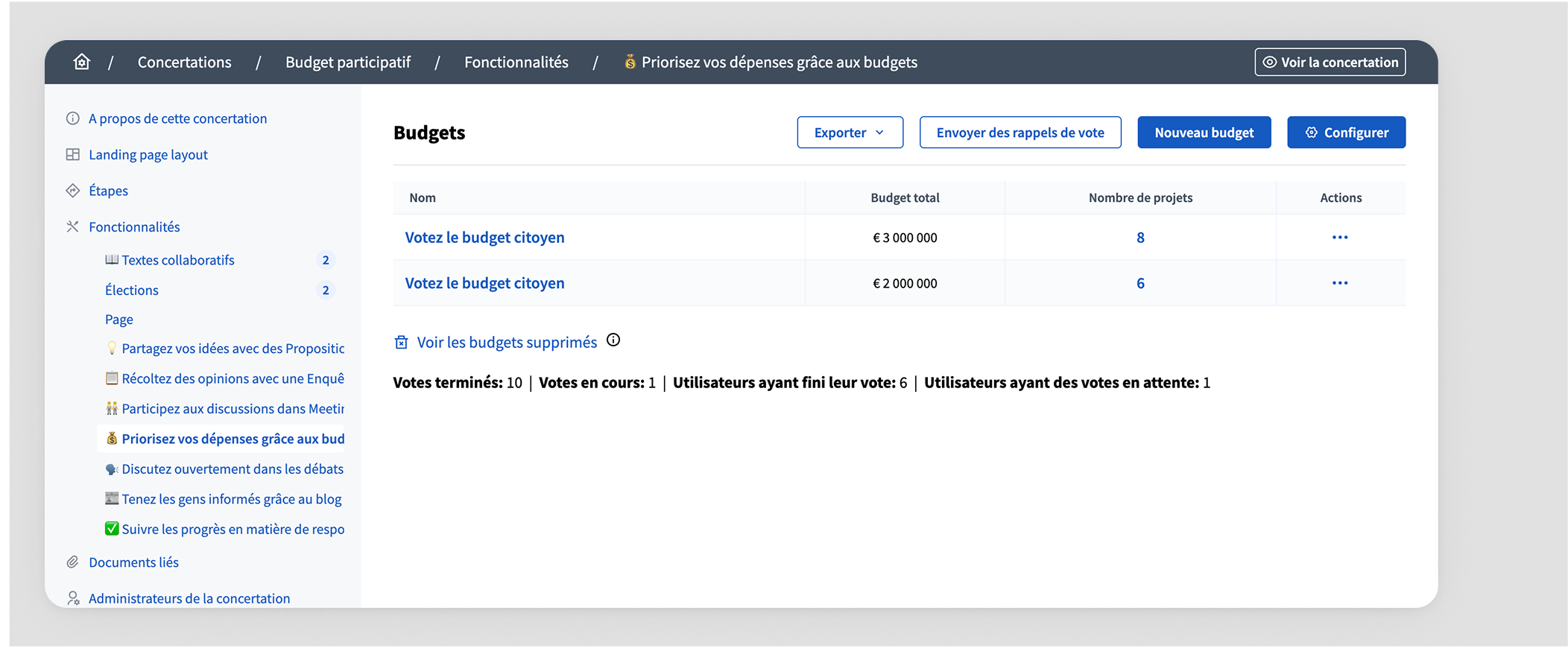Open Fonctionnalités breadcrumb link
Screen dimensions: 1568x657
coord(516,62)
